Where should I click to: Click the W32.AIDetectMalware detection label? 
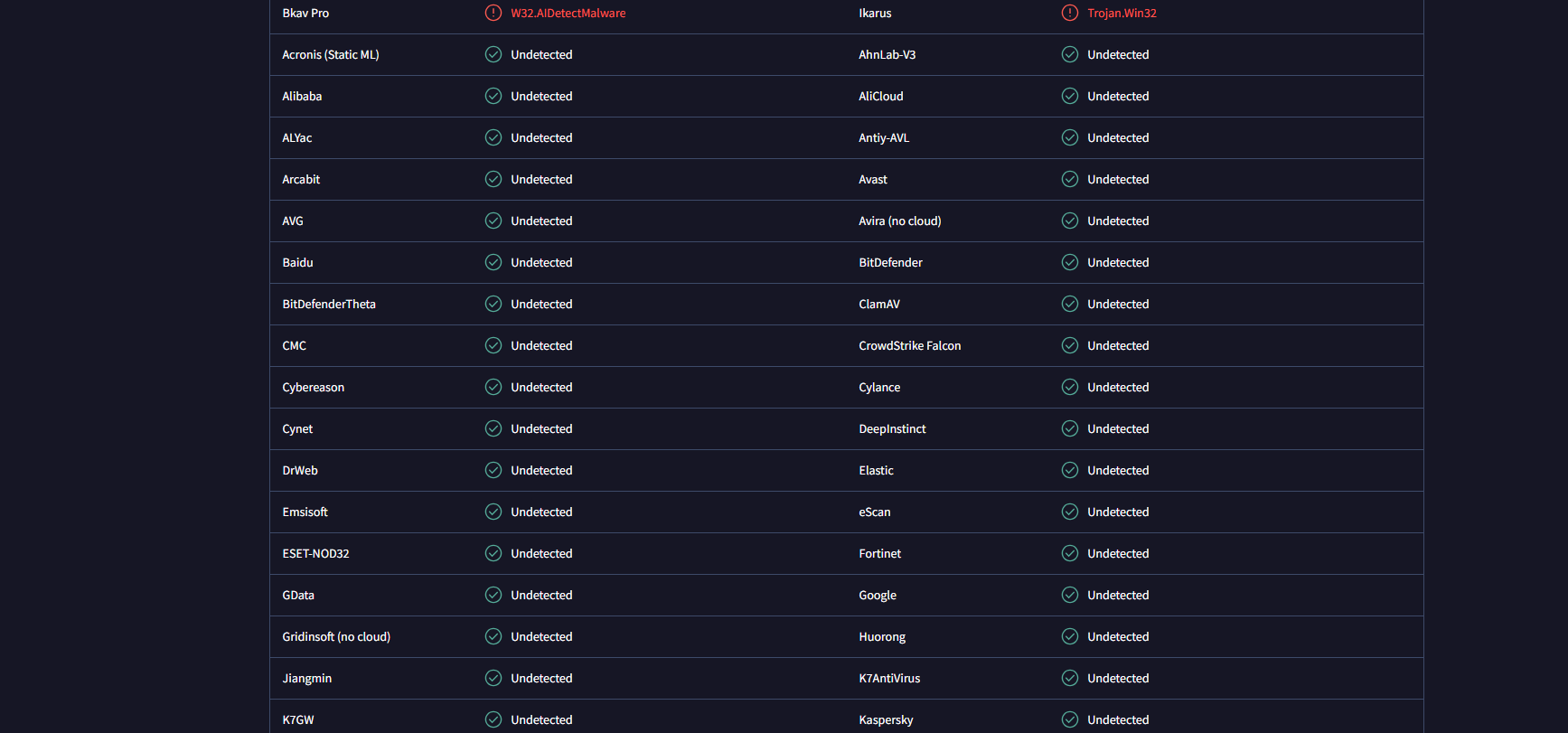[x=568, y=14]
